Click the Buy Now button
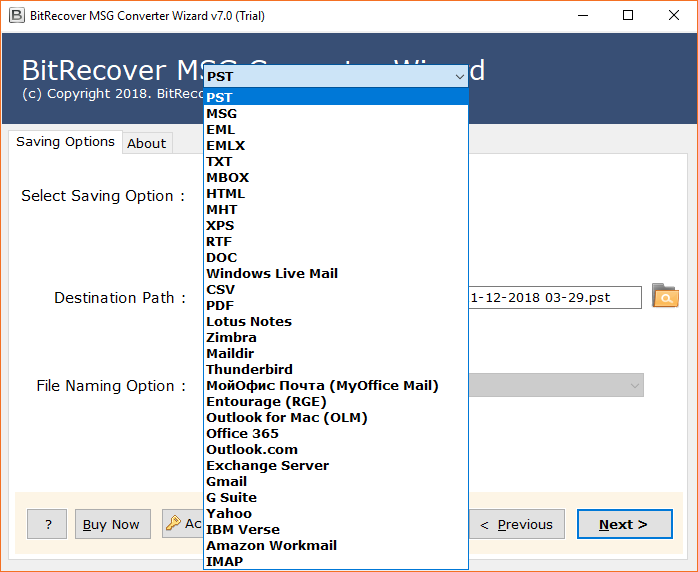 (113, 524)
